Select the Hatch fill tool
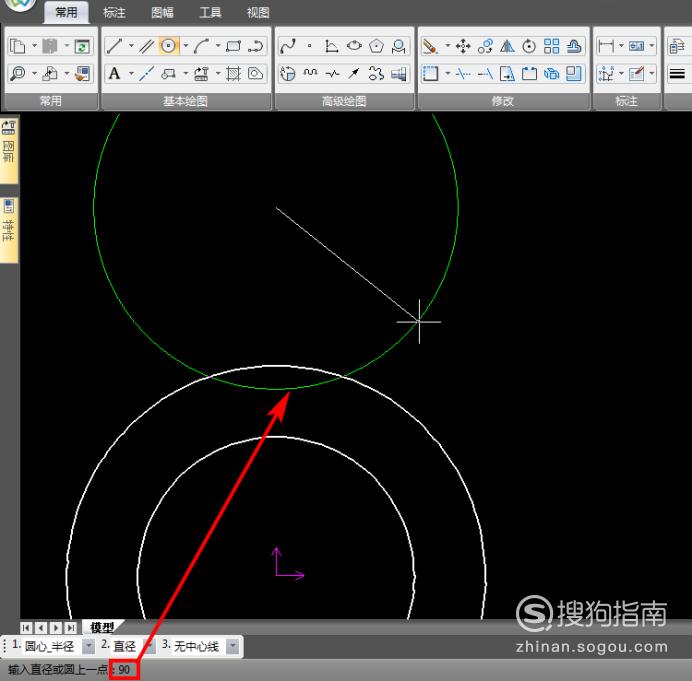This screenshot has height=681, width=692. (x=233, y=73)
